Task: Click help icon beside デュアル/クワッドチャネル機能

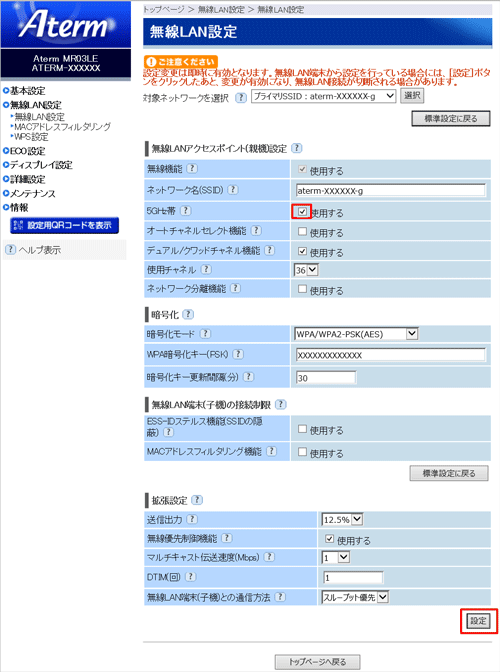Action: (x=269, y=250)
